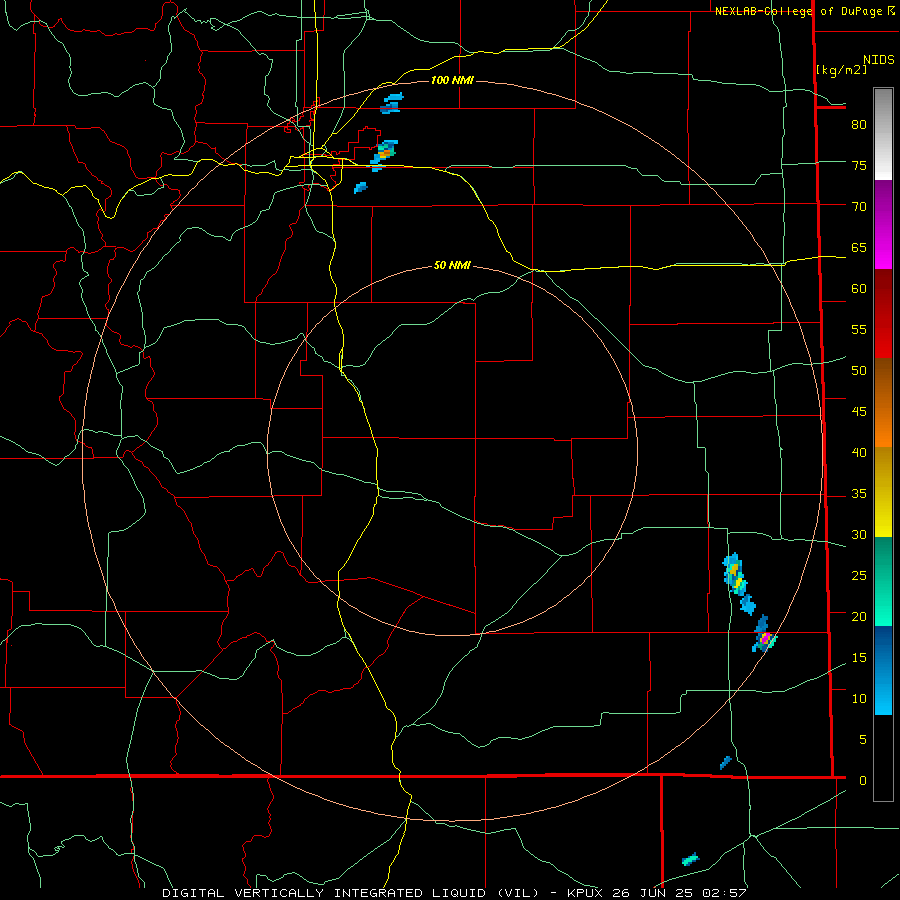Click the storm cell with magenta core
The image size is (900, 900).
click(764, 639)
